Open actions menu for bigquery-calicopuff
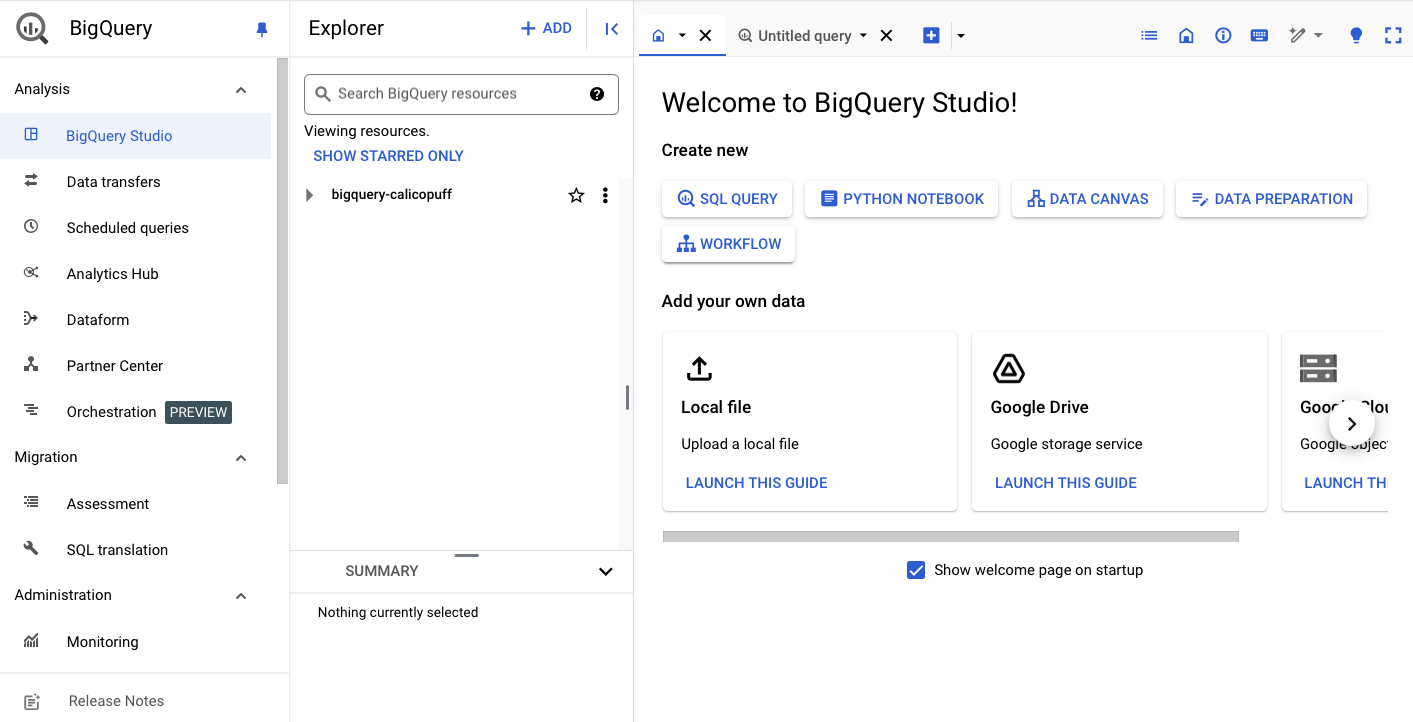The height and width of the screenshot is (722, 1413). [605, 196]
